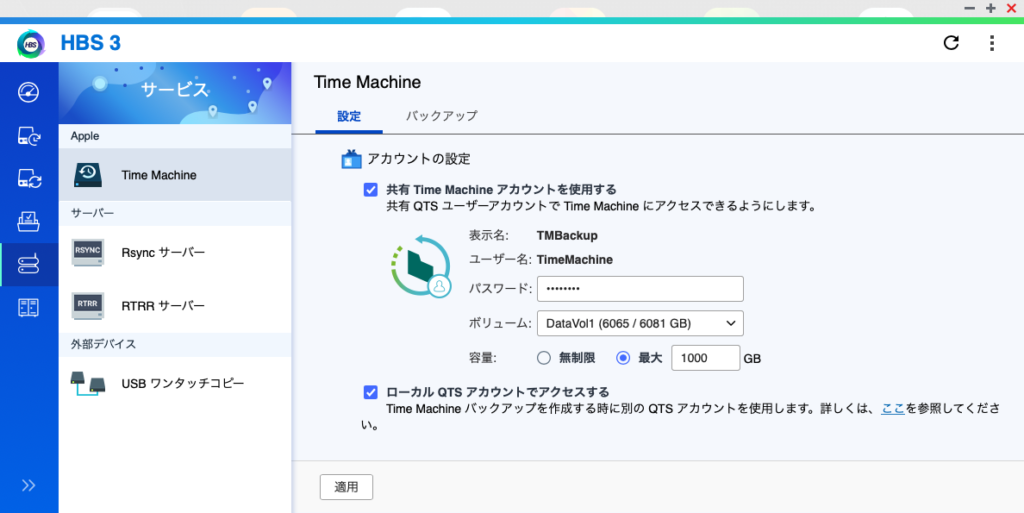Open the Storage Spaces sidebar icon
The height and width of the screenshot is (513, 1024).
coord(28,307)
